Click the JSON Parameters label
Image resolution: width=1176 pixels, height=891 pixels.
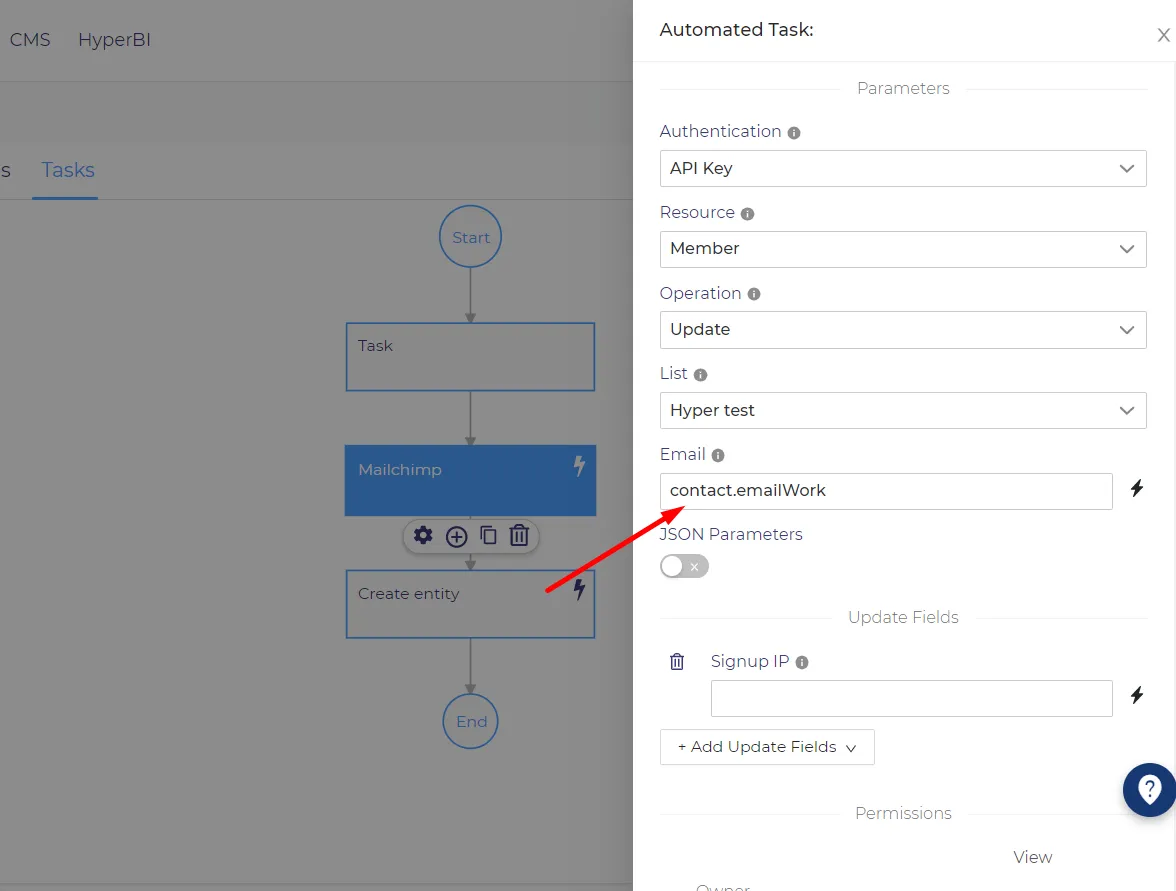coord(730,534)
